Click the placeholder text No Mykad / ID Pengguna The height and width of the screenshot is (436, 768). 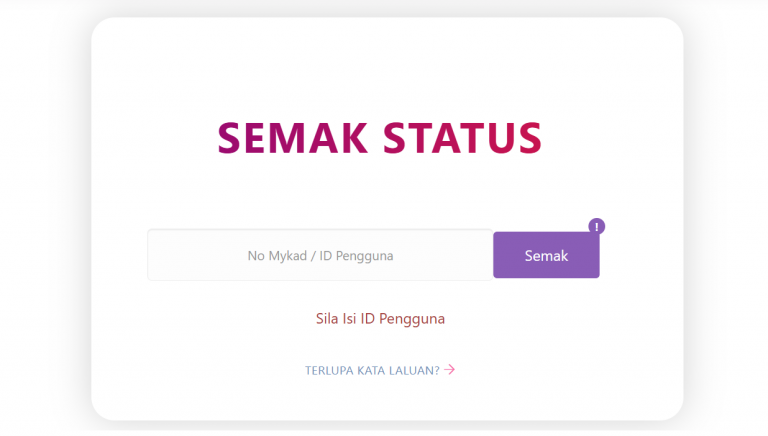pyautogui.click(x=320, y=256)
